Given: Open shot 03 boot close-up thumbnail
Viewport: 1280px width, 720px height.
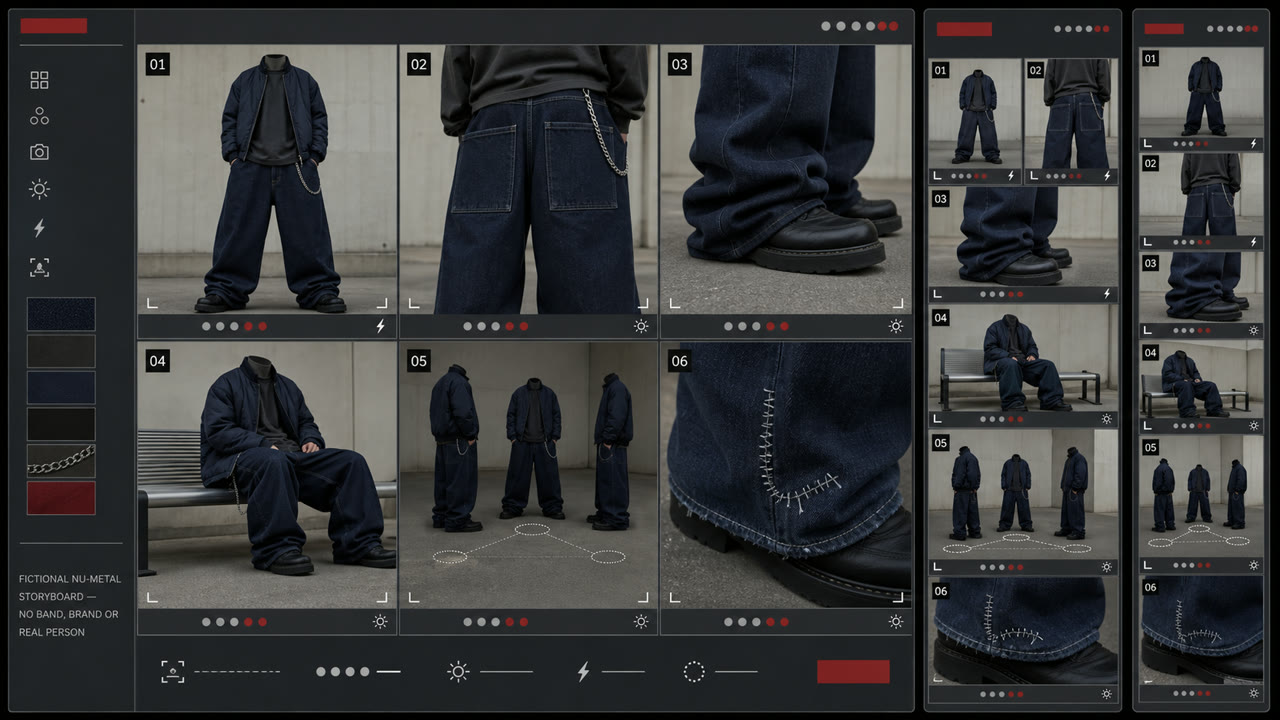Looking at the screenshot, I should 786,179.
